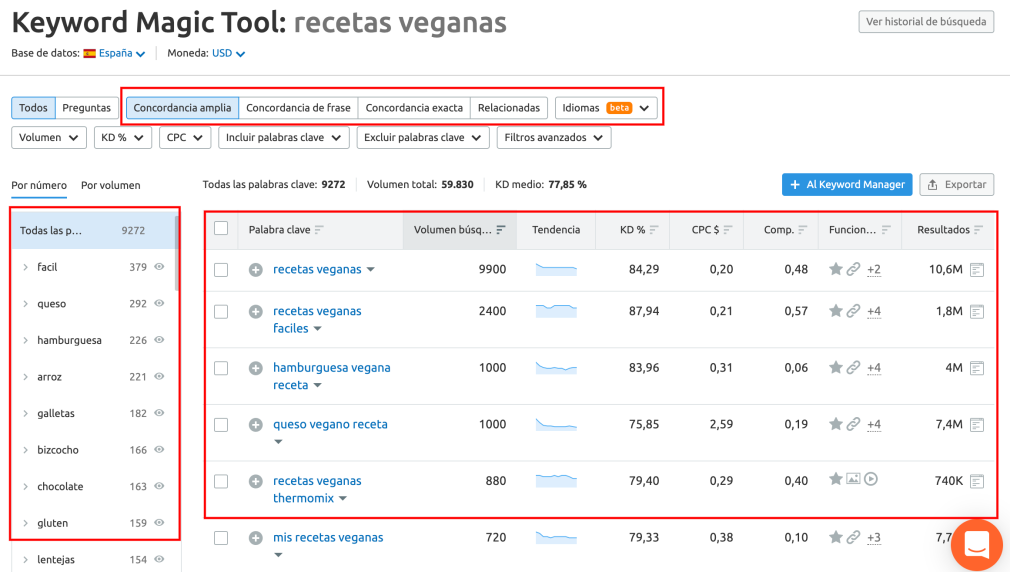This screenshot has height=572, width=1010.
Task: Open the Filtros avanzados dropdown
Action: tap(554, 138)
